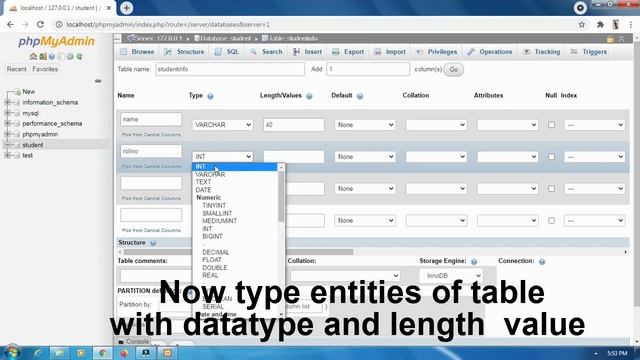This screenshot has height=360, width=640.
Task: Open the SQL tab
Action: point(227,52)
